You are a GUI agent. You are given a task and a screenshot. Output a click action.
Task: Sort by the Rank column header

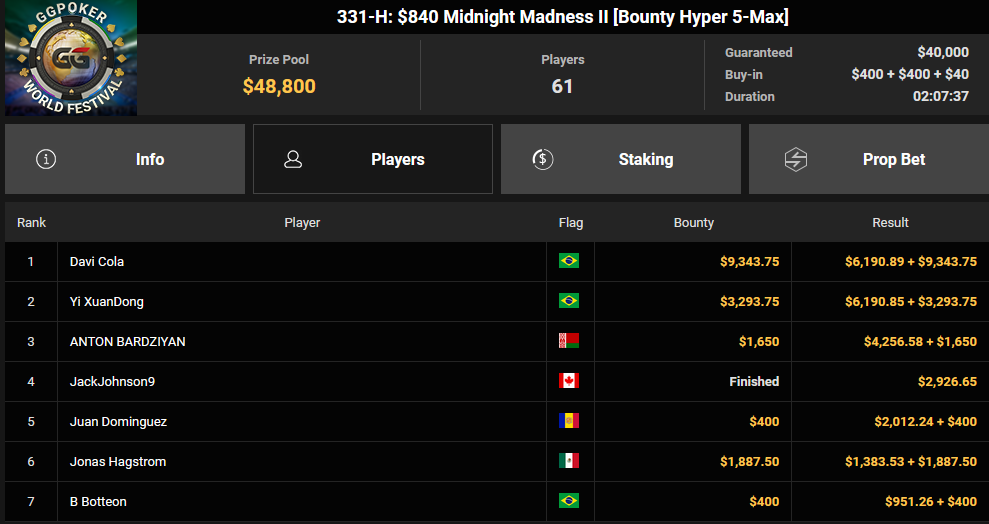(32, 223)
